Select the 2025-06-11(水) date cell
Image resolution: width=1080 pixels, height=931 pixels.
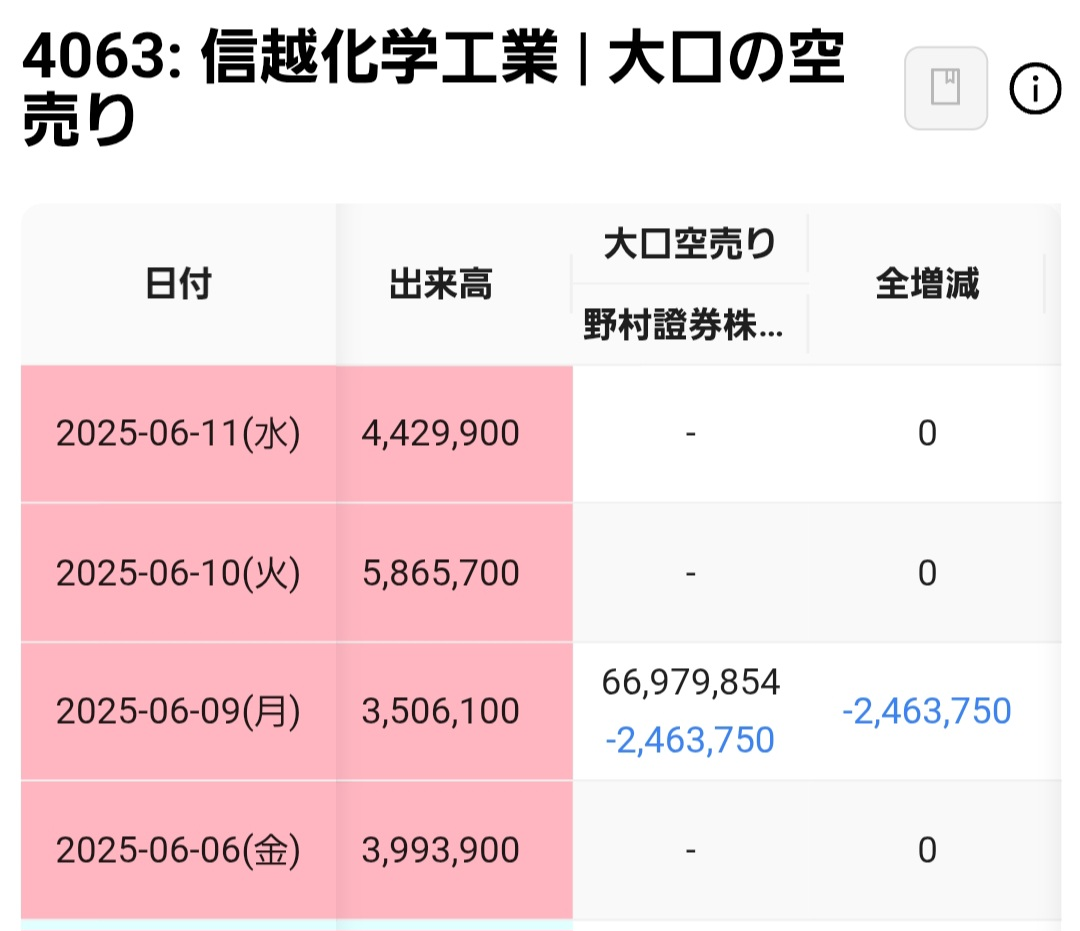point(180,433)
